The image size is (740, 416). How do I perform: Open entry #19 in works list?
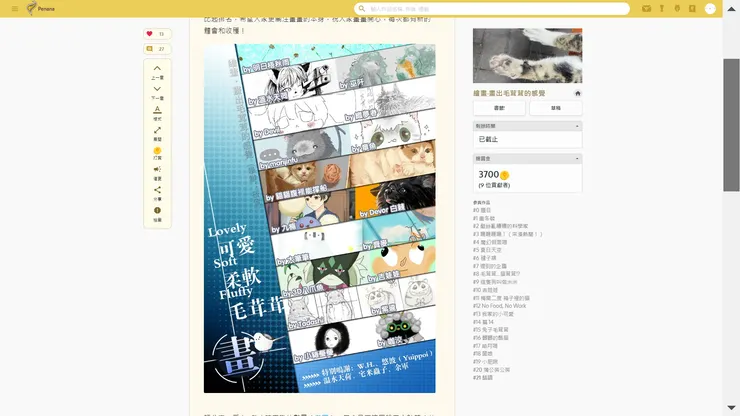click(x=485, y=362)
